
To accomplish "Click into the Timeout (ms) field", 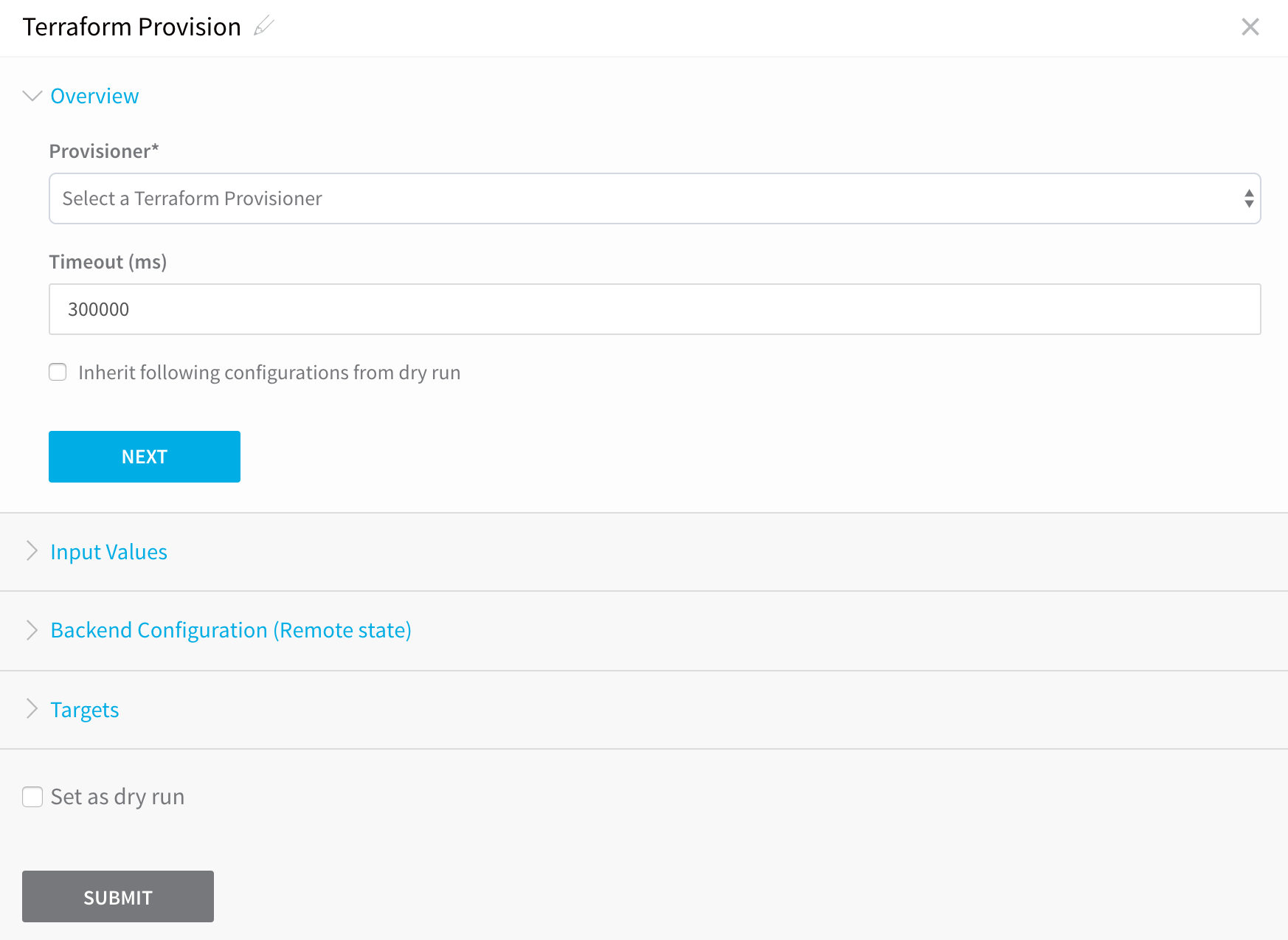I will coord(654,309).
